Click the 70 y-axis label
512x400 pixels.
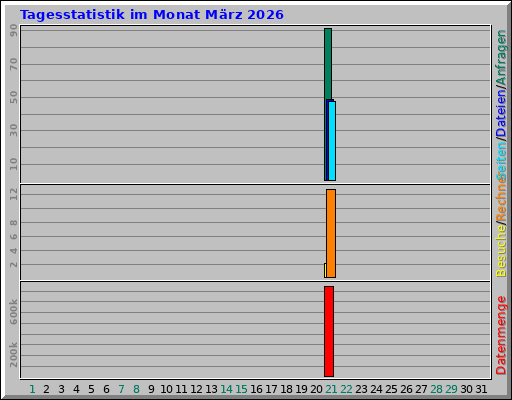coord(13,64)
